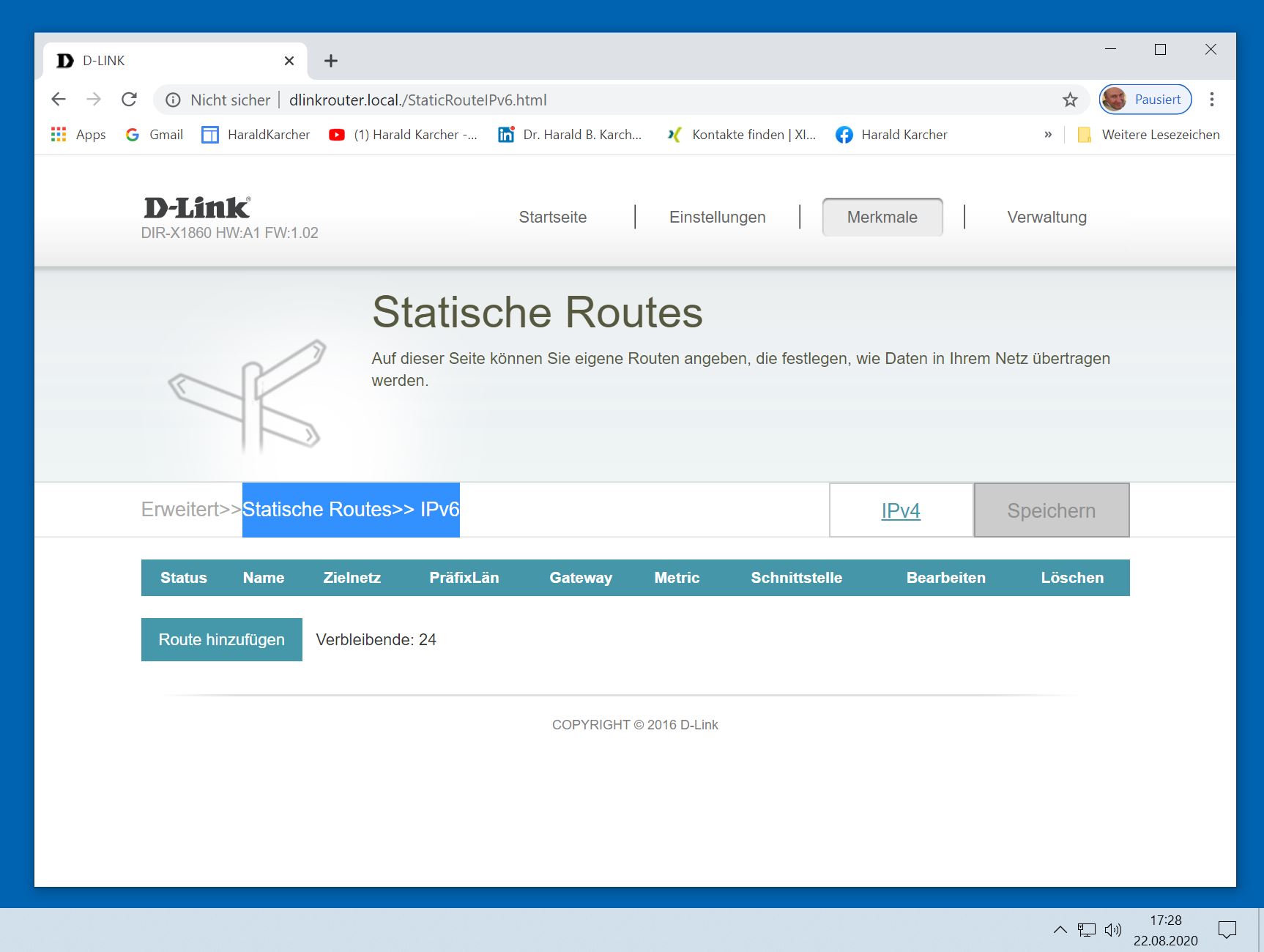Switch to the IPv4 static routes
Viewport: 1264px width, 952px height.
[901, 510]
